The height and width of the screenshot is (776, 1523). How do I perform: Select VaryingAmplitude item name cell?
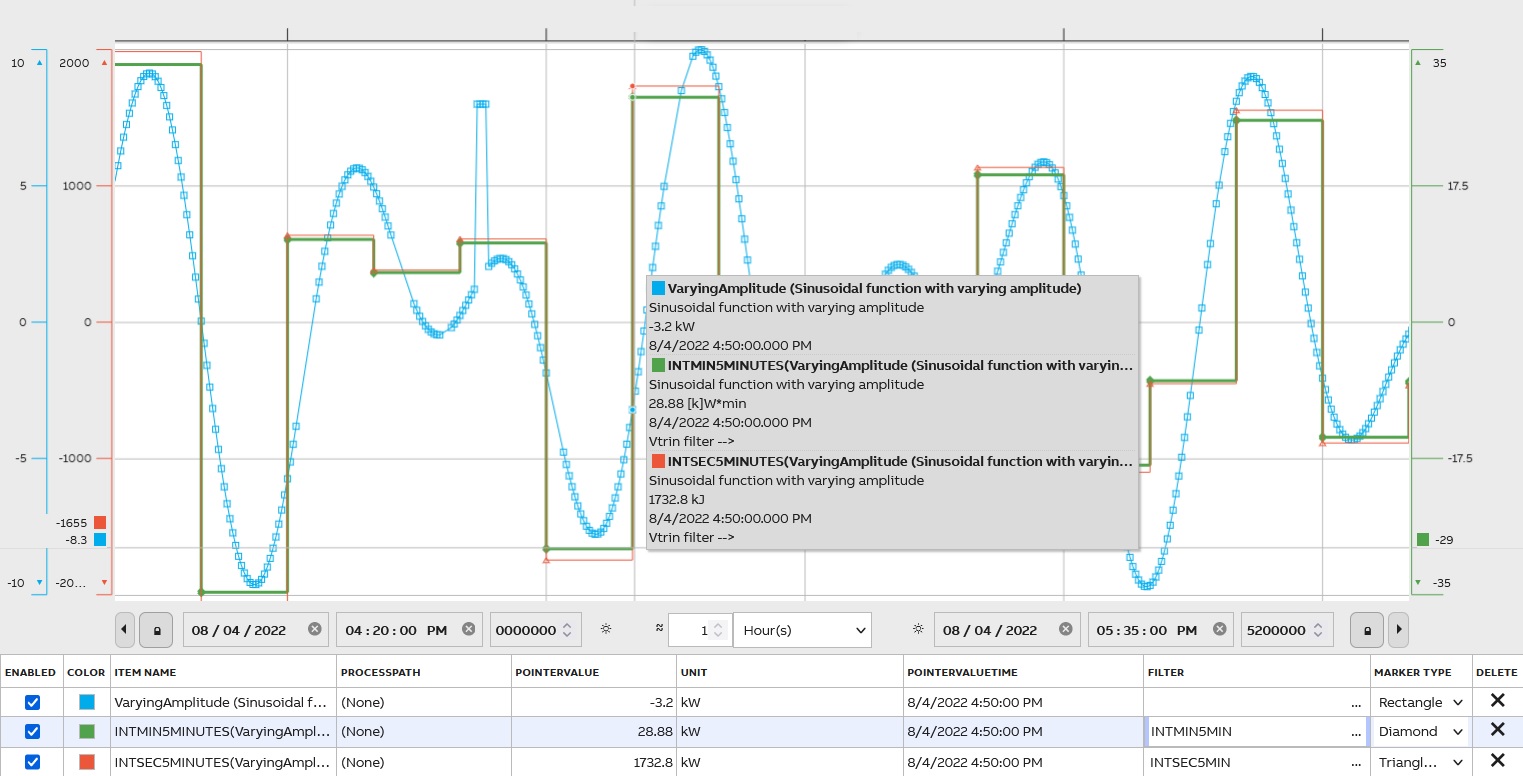[223, 702]
